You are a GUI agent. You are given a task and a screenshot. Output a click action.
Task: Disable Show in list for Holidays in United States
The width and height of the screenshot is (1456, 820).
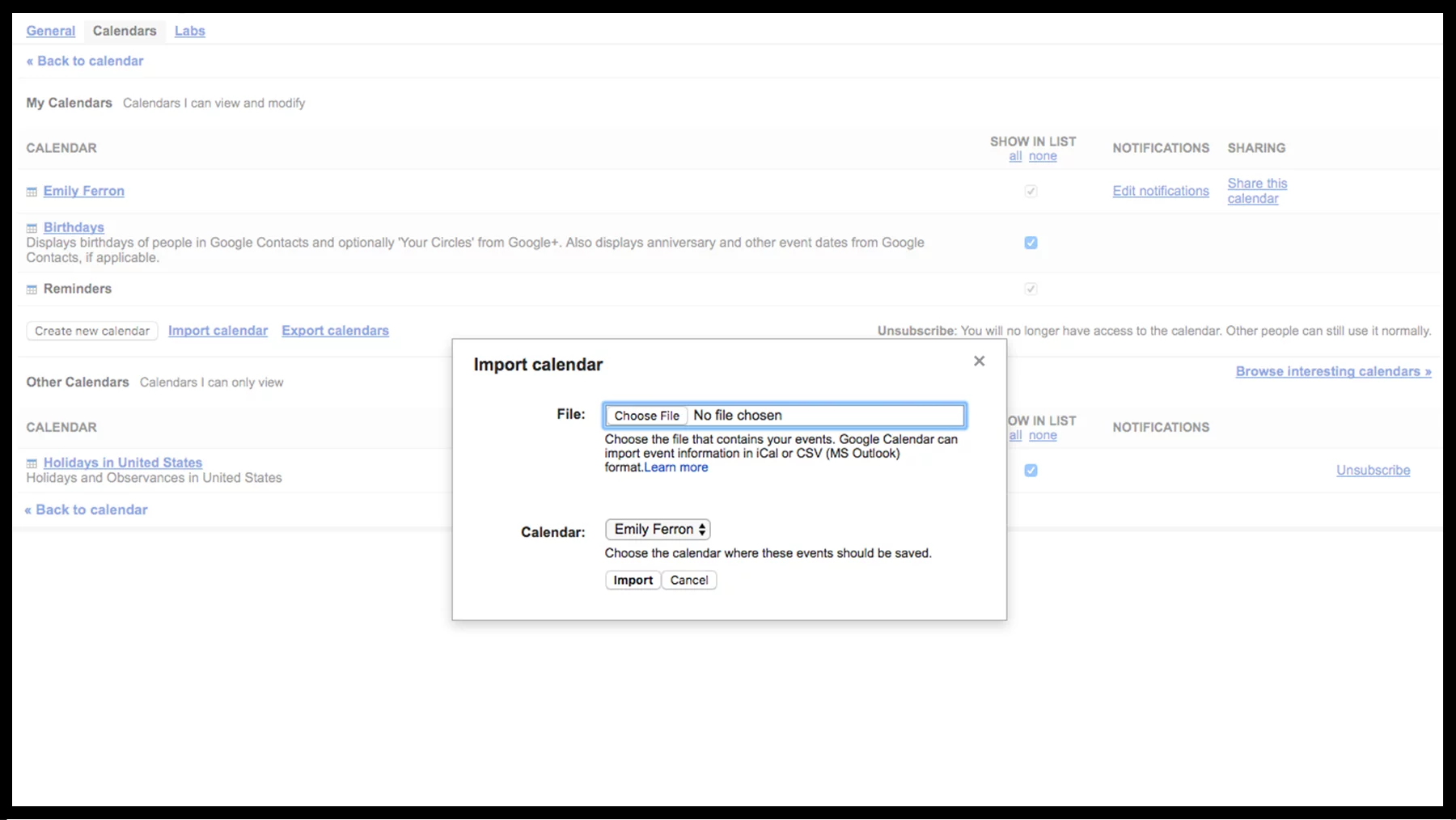pyautogui.click(x=1031, y=470)
